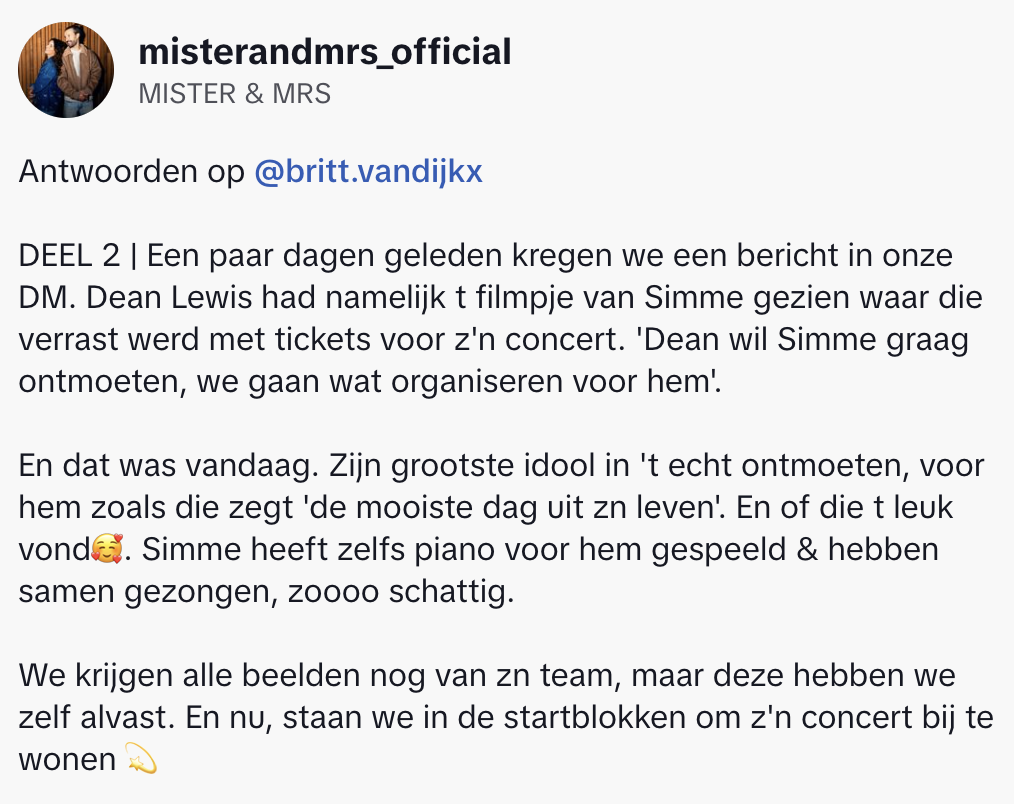Click the dizzy star emoji after 'wonen'
The width and height of the screenshot is (1014, 804).
point(143,760)
